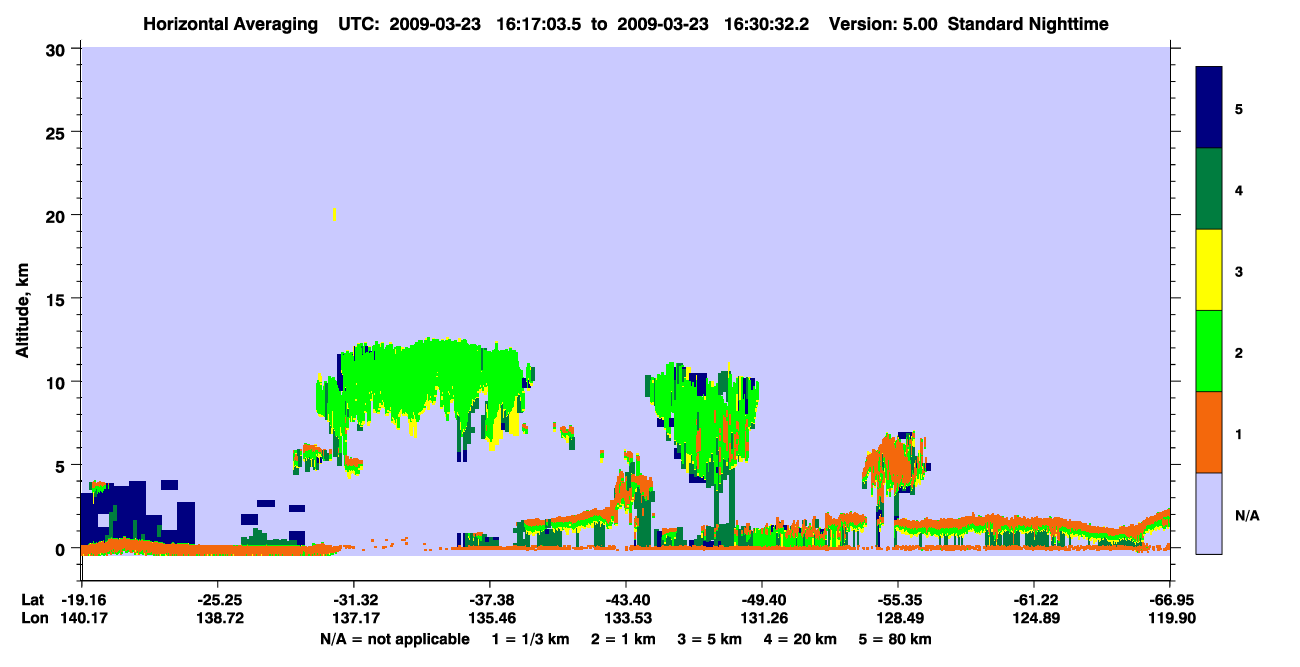Image resolution: width=1300 pixels, height=667 pixels.
Task: Click latitude value '-19.16'
Action: (x=82, y=600)
